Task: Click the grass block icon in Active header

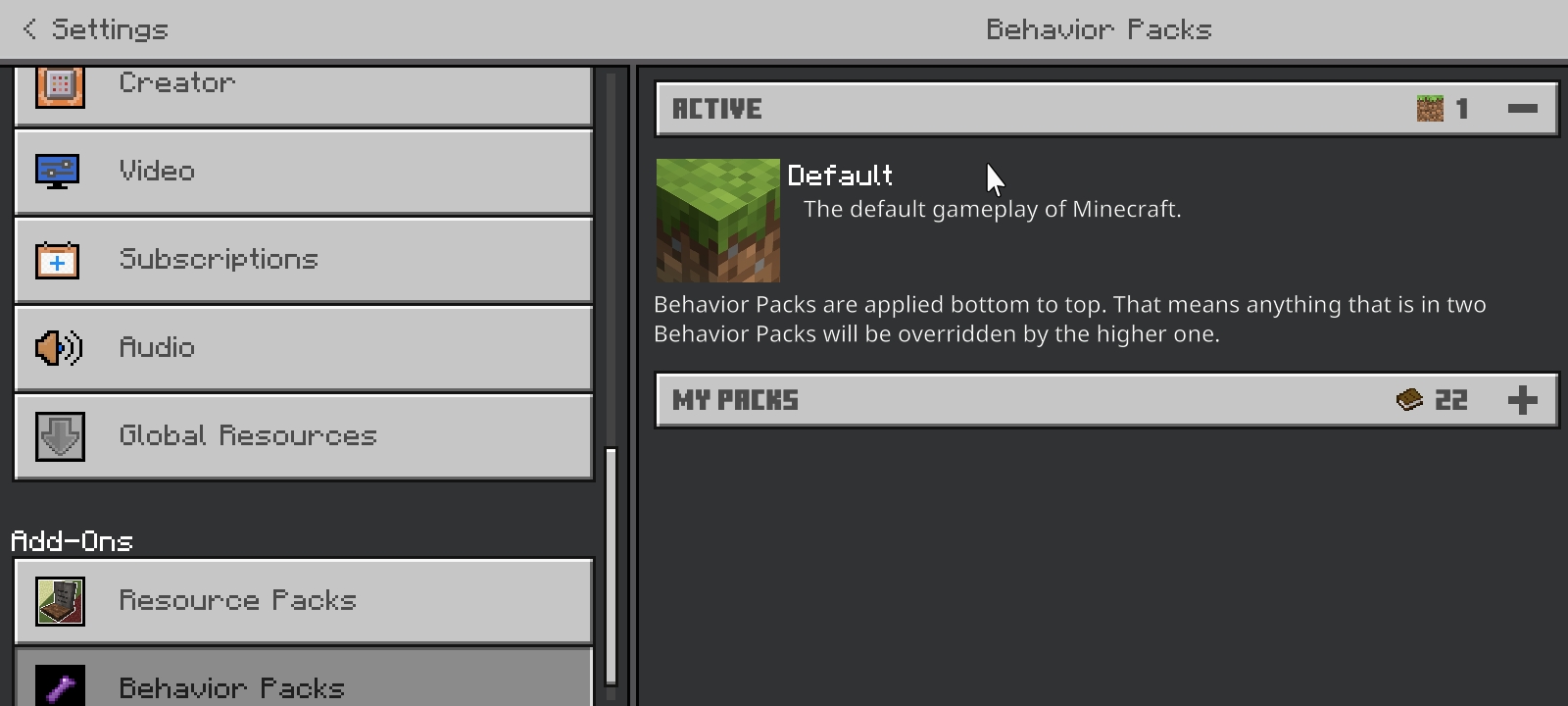Action: click(1430, 109)
